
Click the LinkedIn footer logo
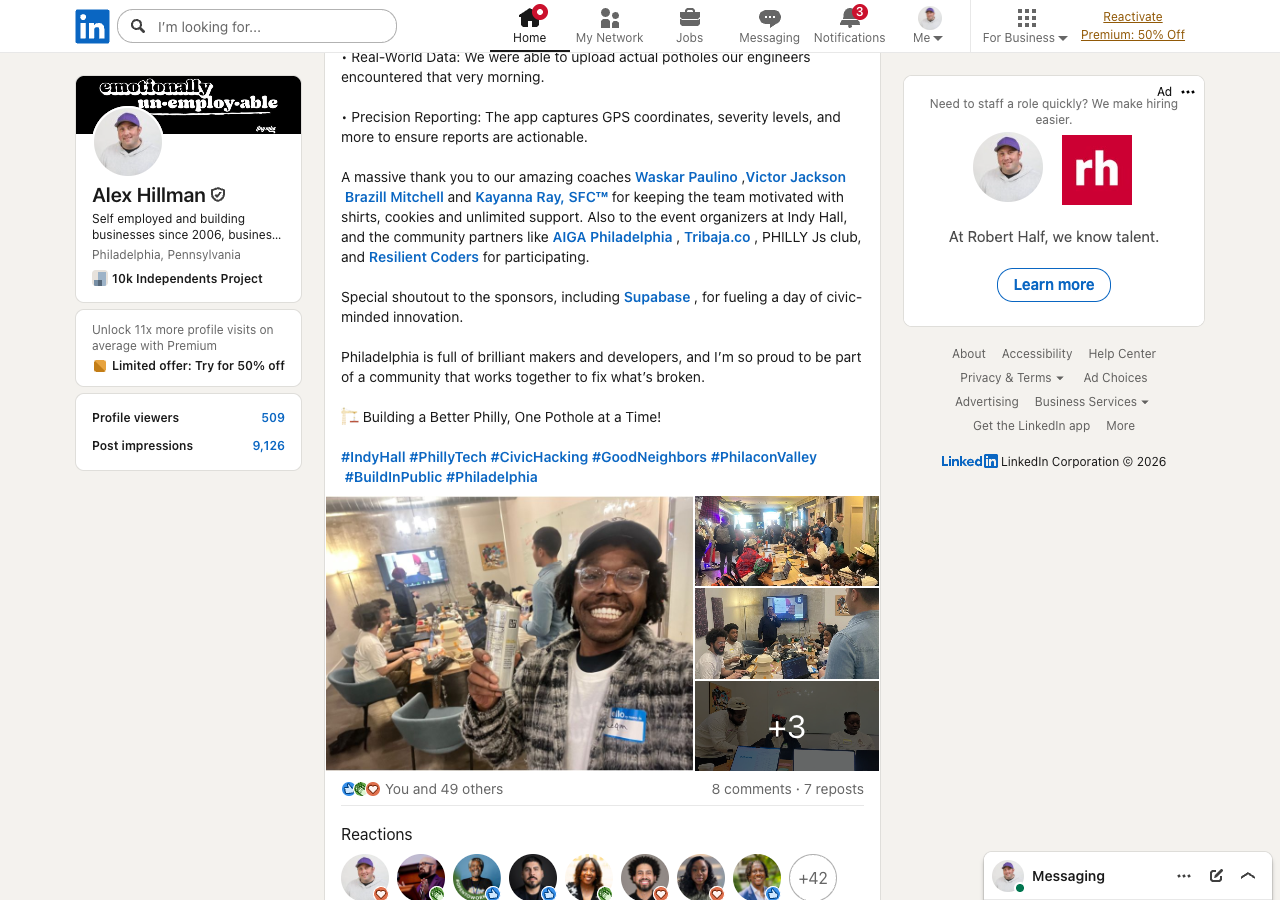969,462
